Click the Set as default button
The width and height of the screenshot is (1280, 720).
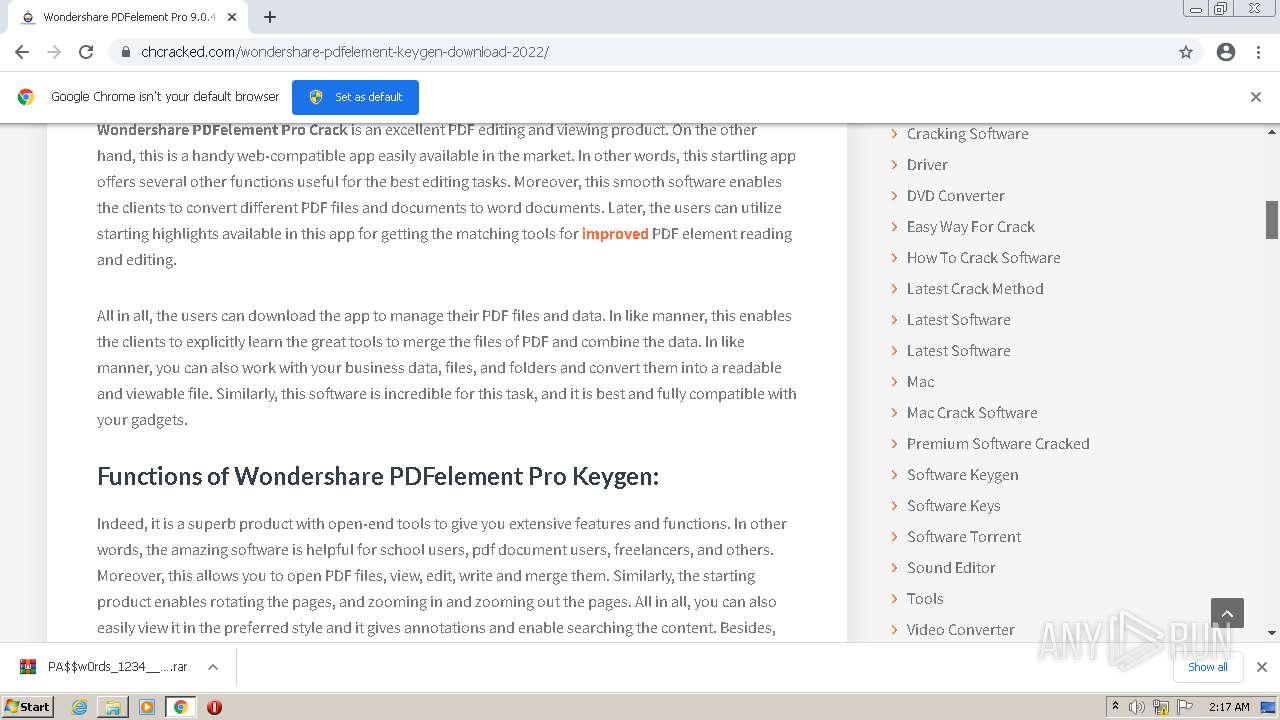click(x=355, y=97)
